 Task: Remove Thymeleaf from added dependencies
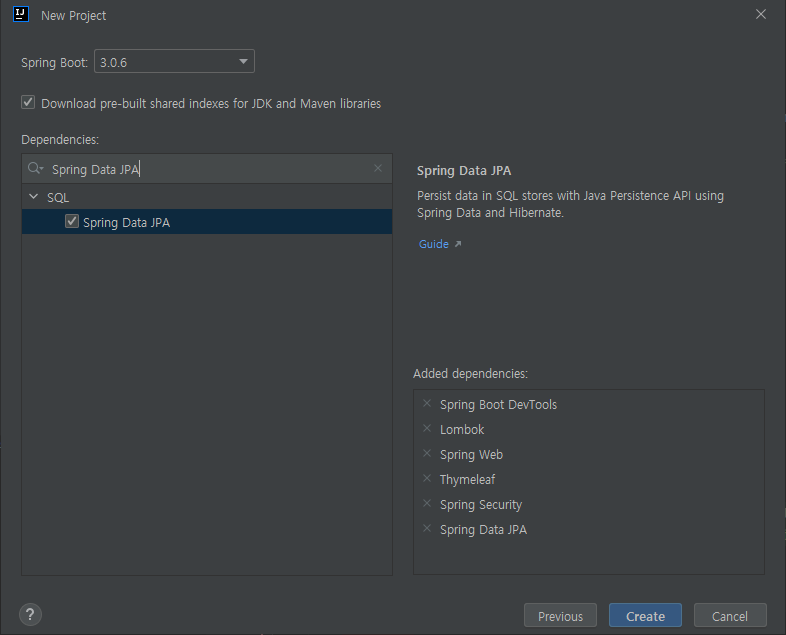tap(427, 479)
